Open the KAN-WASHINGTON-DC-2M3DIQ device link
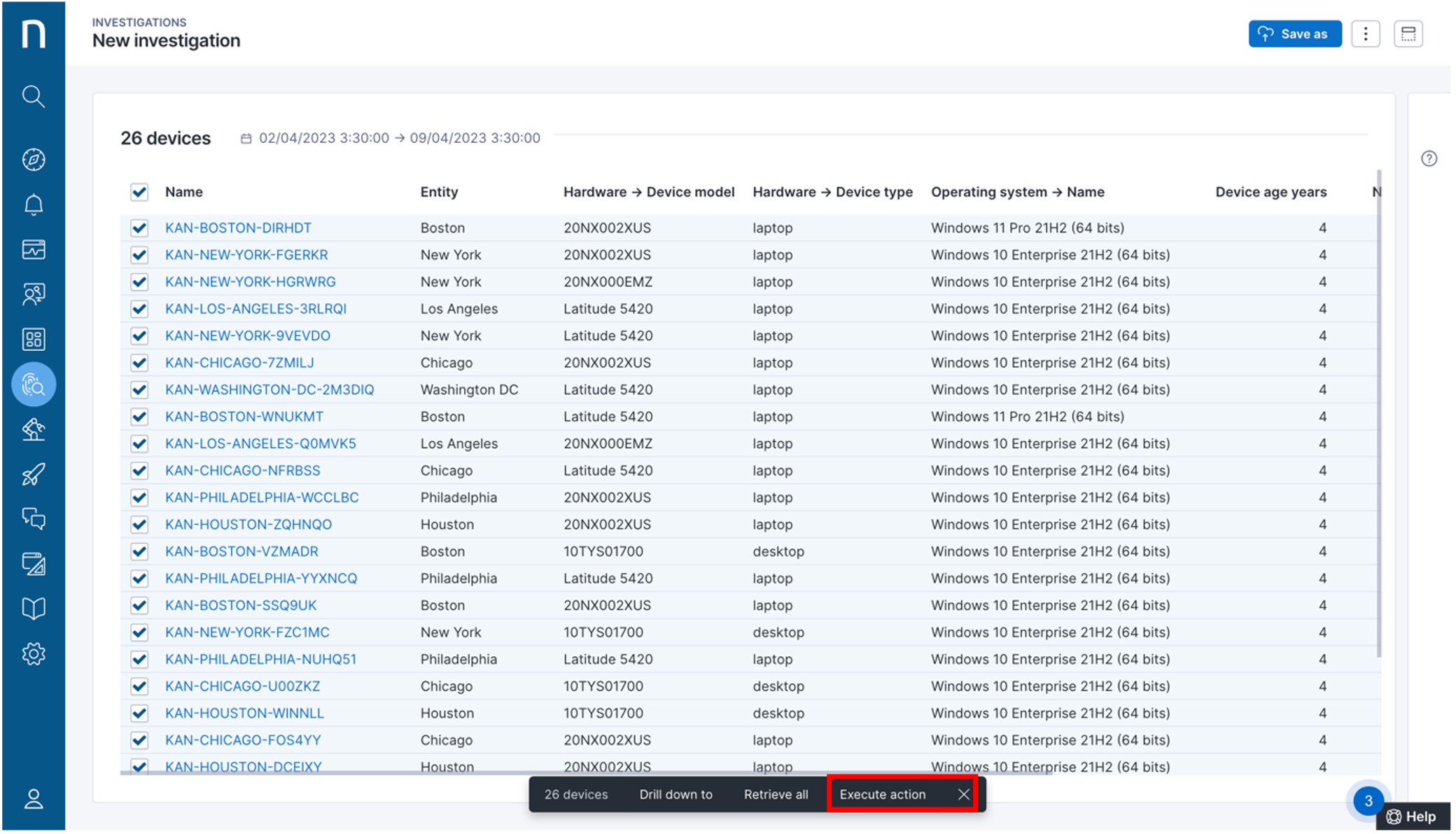The image size is (1456, 834). (x=269, y=389)
